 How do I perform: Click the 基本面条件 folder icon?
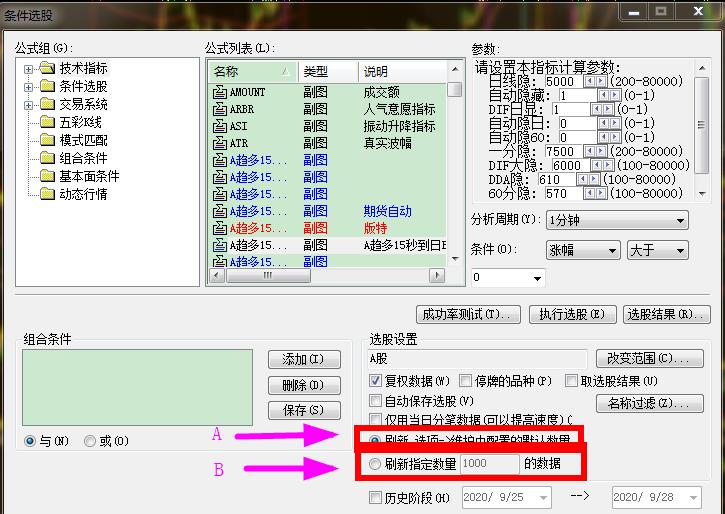click(46, 176)
